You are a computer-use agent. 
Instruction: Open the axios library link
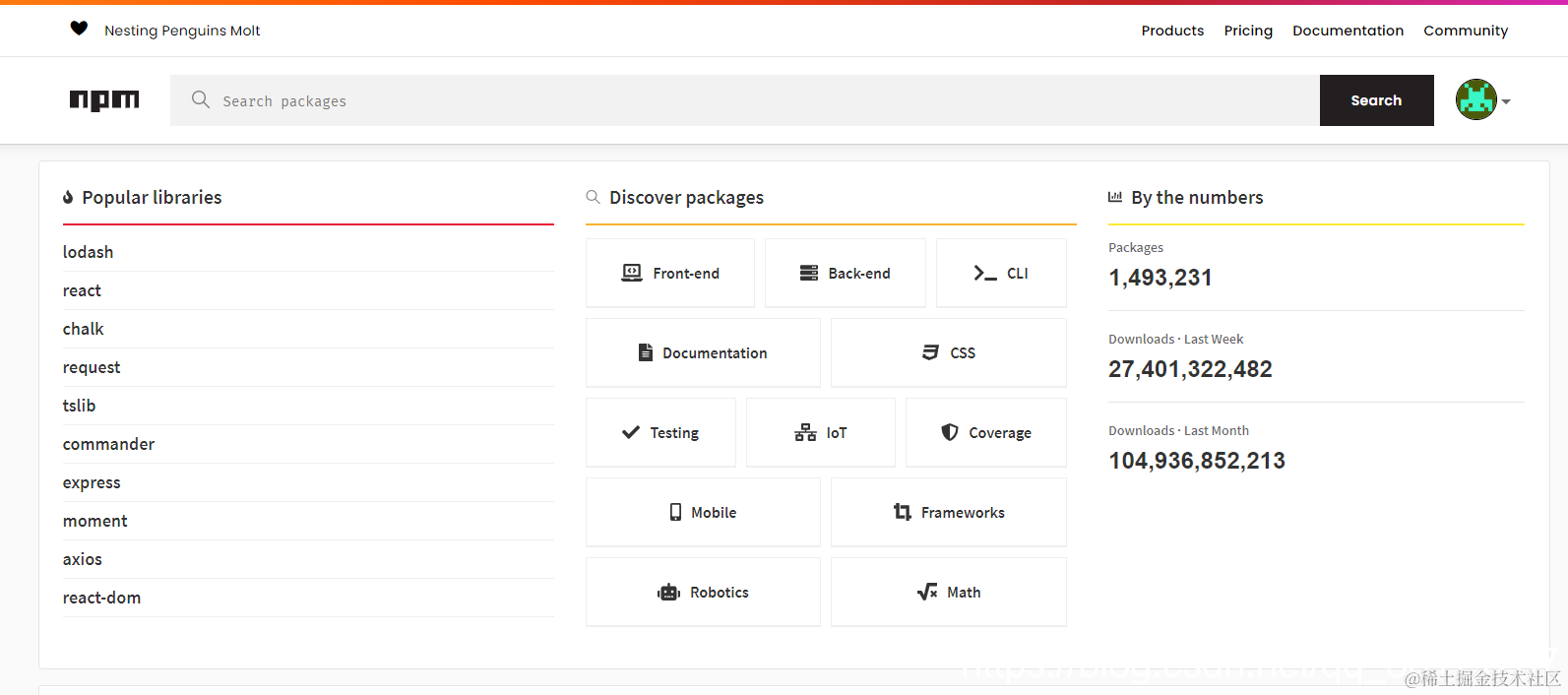pos(83,559)
